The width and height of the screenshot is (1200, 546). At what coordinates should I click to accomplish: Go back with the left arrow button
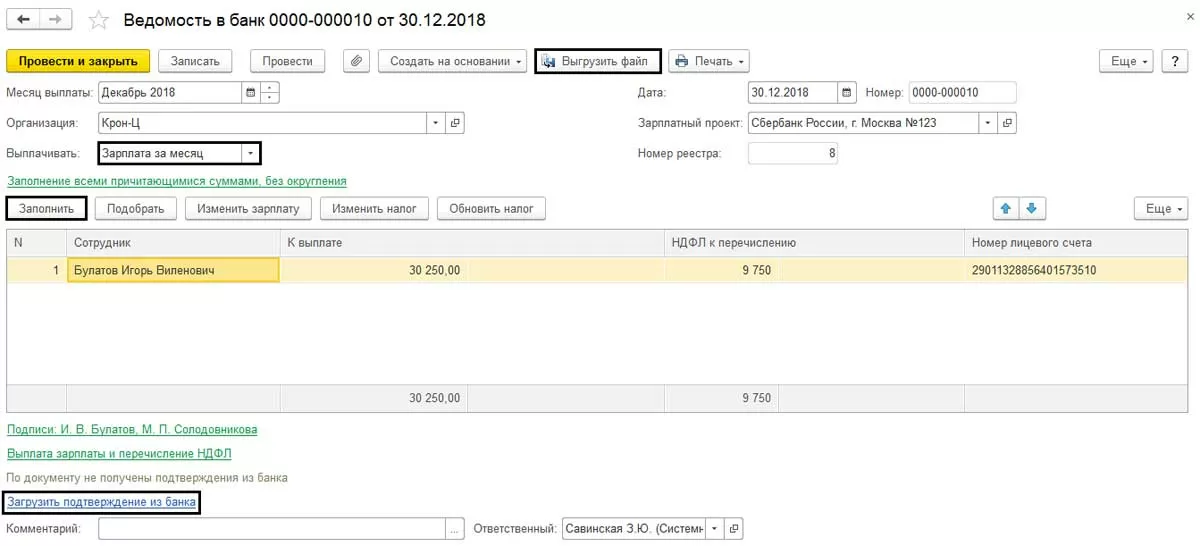24,19
